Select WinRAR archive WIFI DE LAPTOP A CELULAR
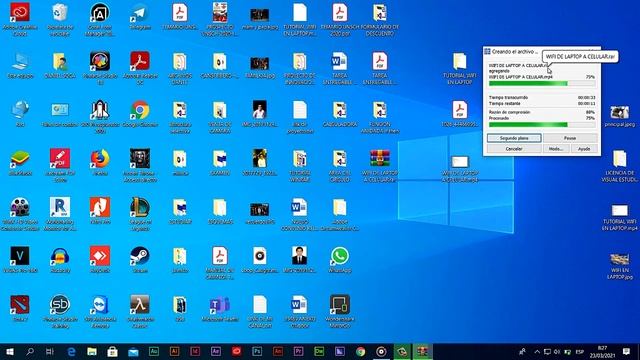Viewport: 640px width, 360px height. click(380, 165)
